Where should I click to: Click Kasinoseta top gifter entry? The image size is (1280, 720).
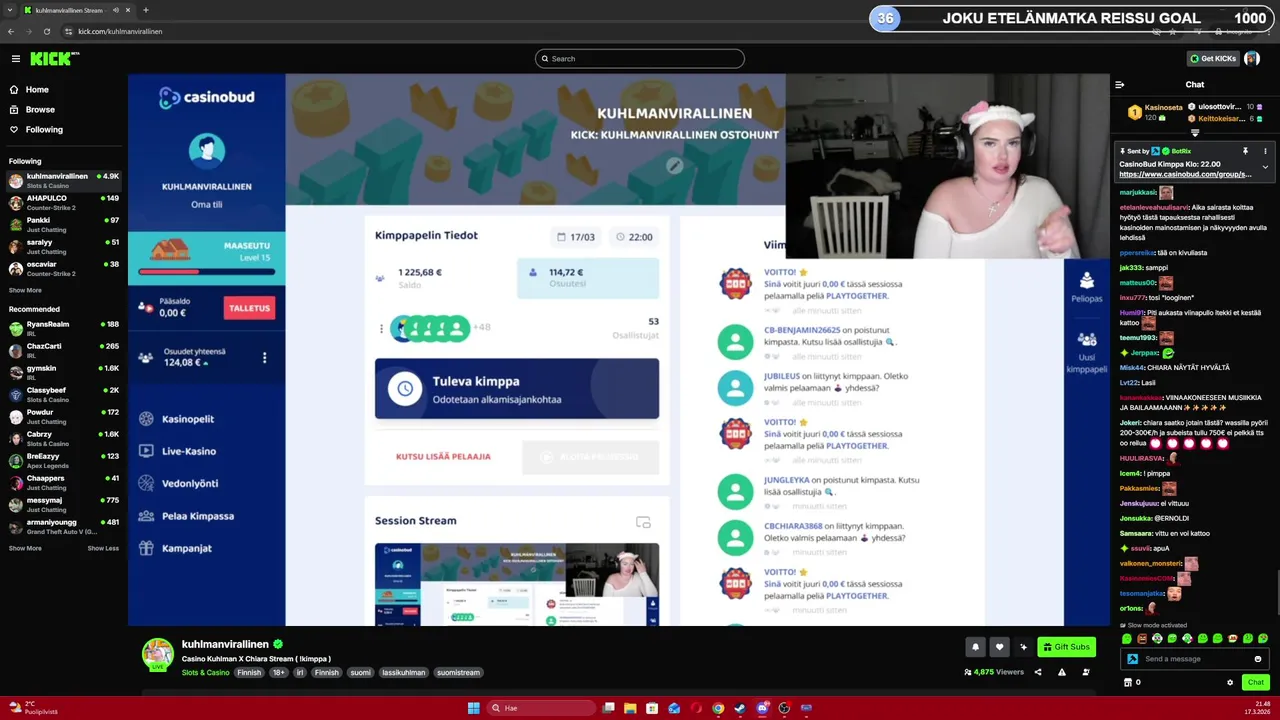[x=1155, y=112]
